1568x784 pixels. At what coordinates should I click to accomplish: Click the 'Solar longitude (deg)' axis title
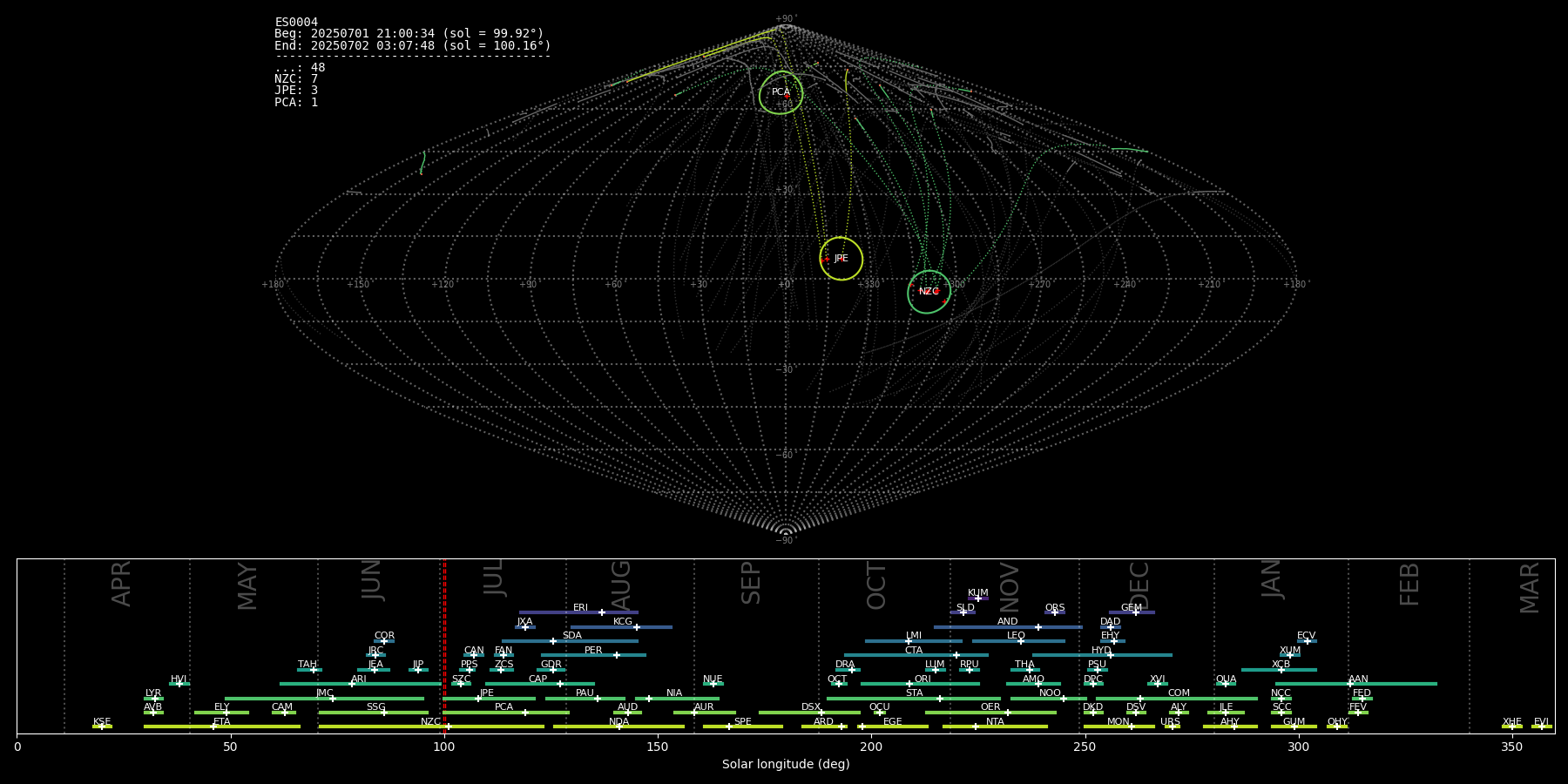pyautogui.click(x=786, y=765)
